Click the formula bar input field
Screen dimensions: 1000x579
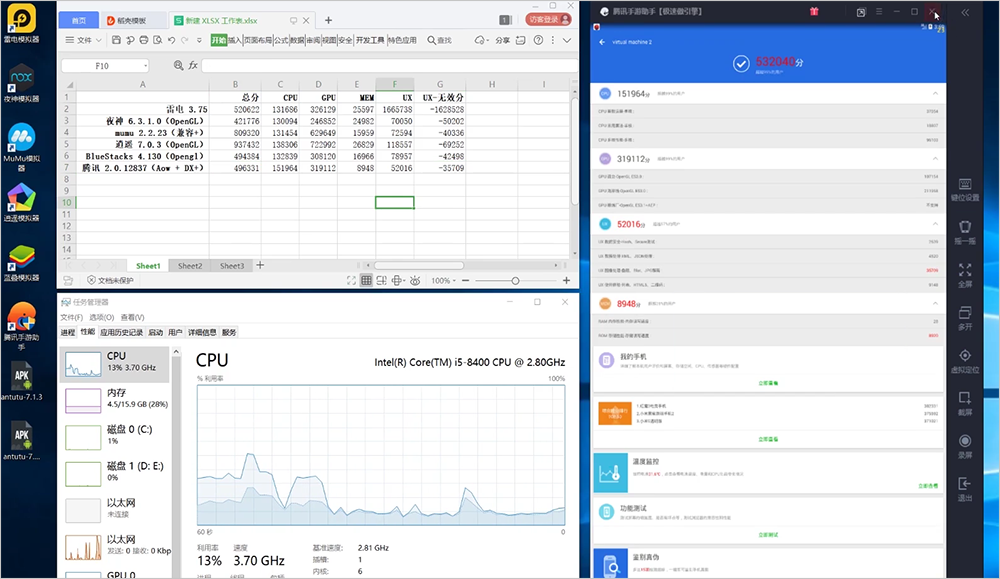[x=388, y=66]
